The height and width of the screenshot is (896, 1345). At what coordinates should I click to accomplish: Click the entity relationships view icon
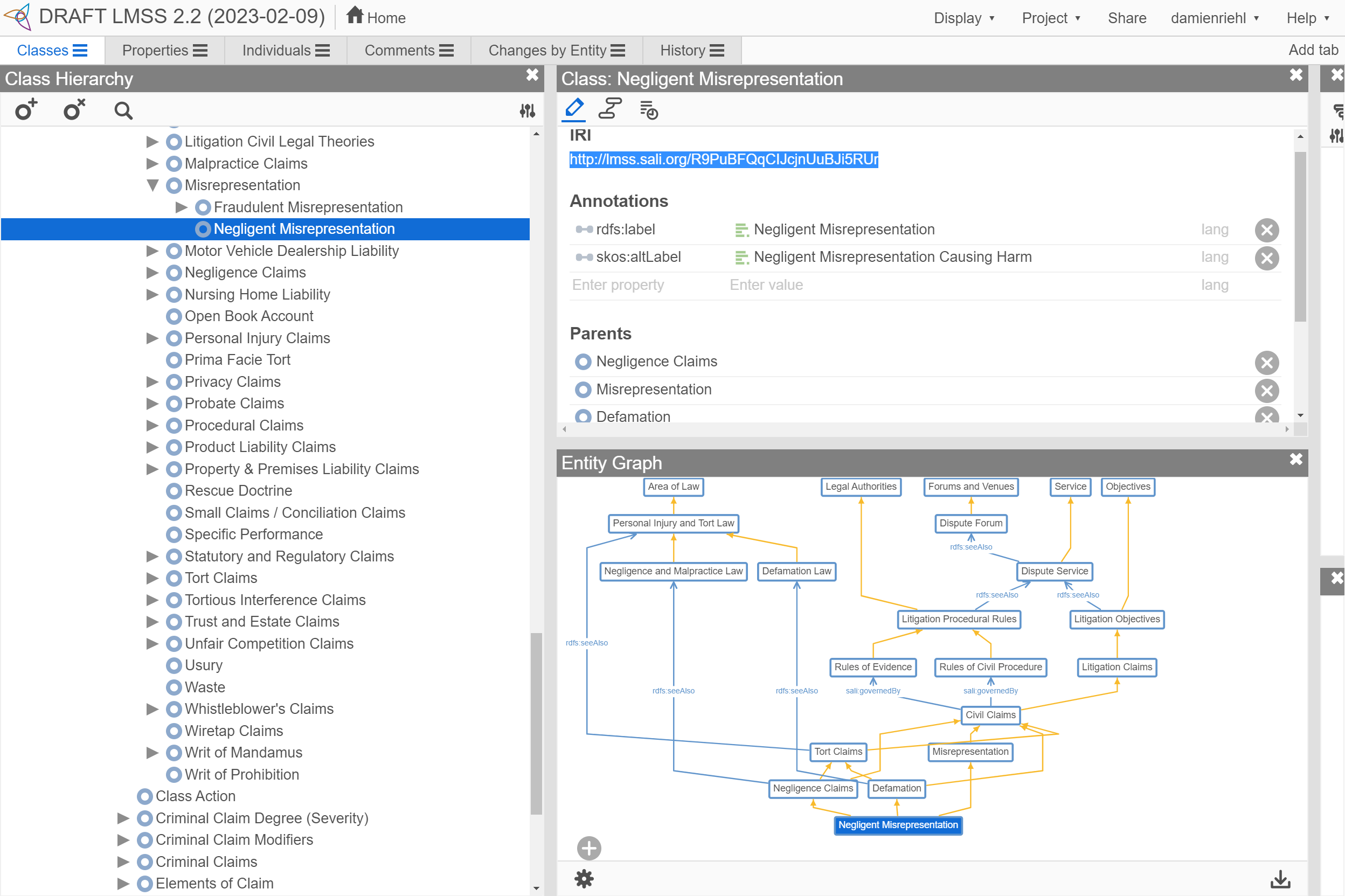click(609, 109)
